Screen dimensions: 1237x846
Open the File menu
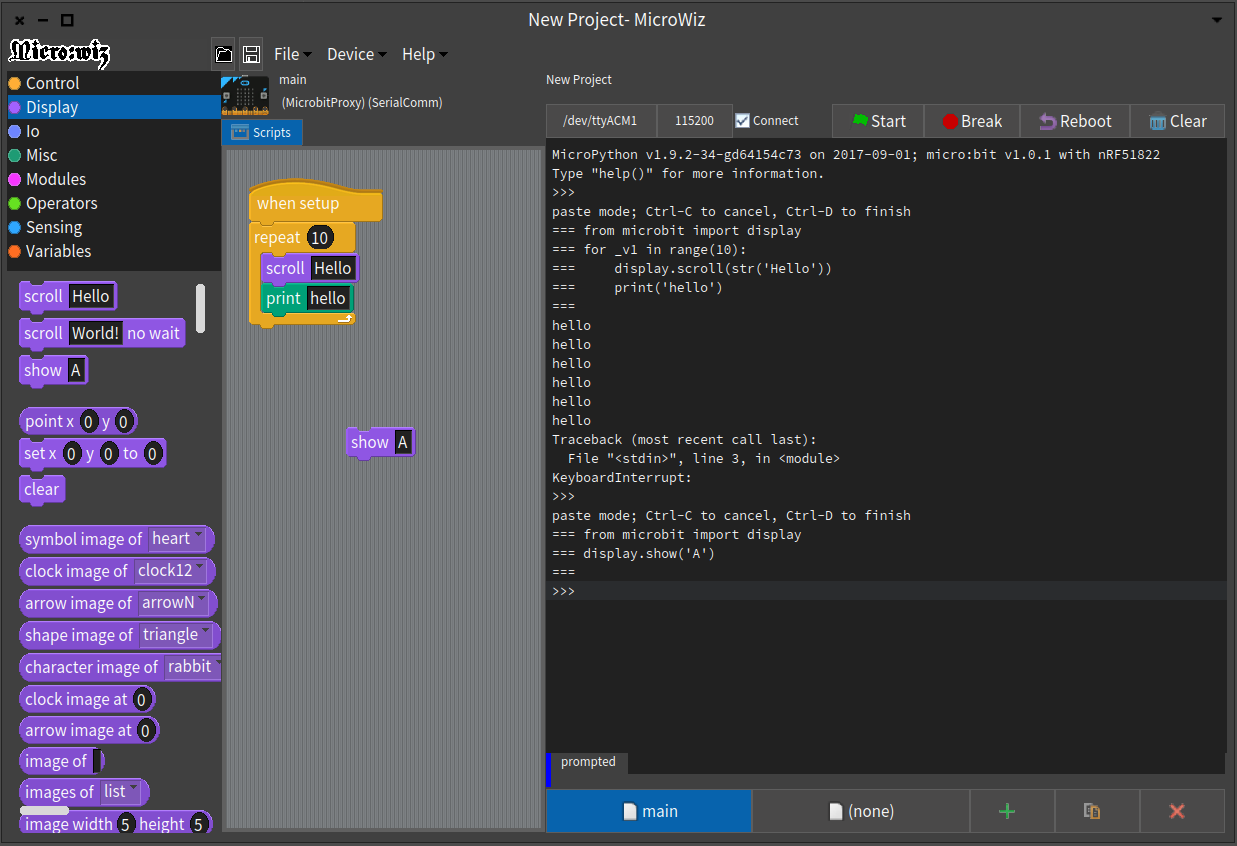[292, 54]
